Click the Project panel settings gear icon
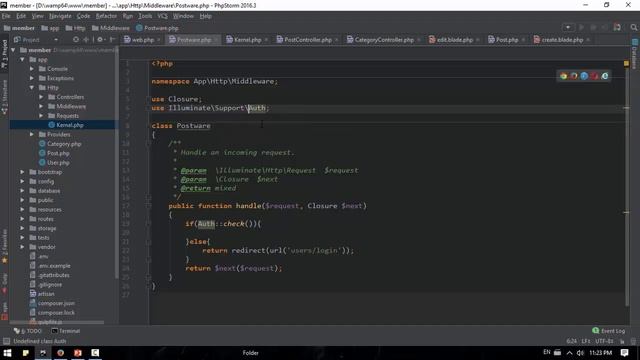 click(x=100, y=40)
